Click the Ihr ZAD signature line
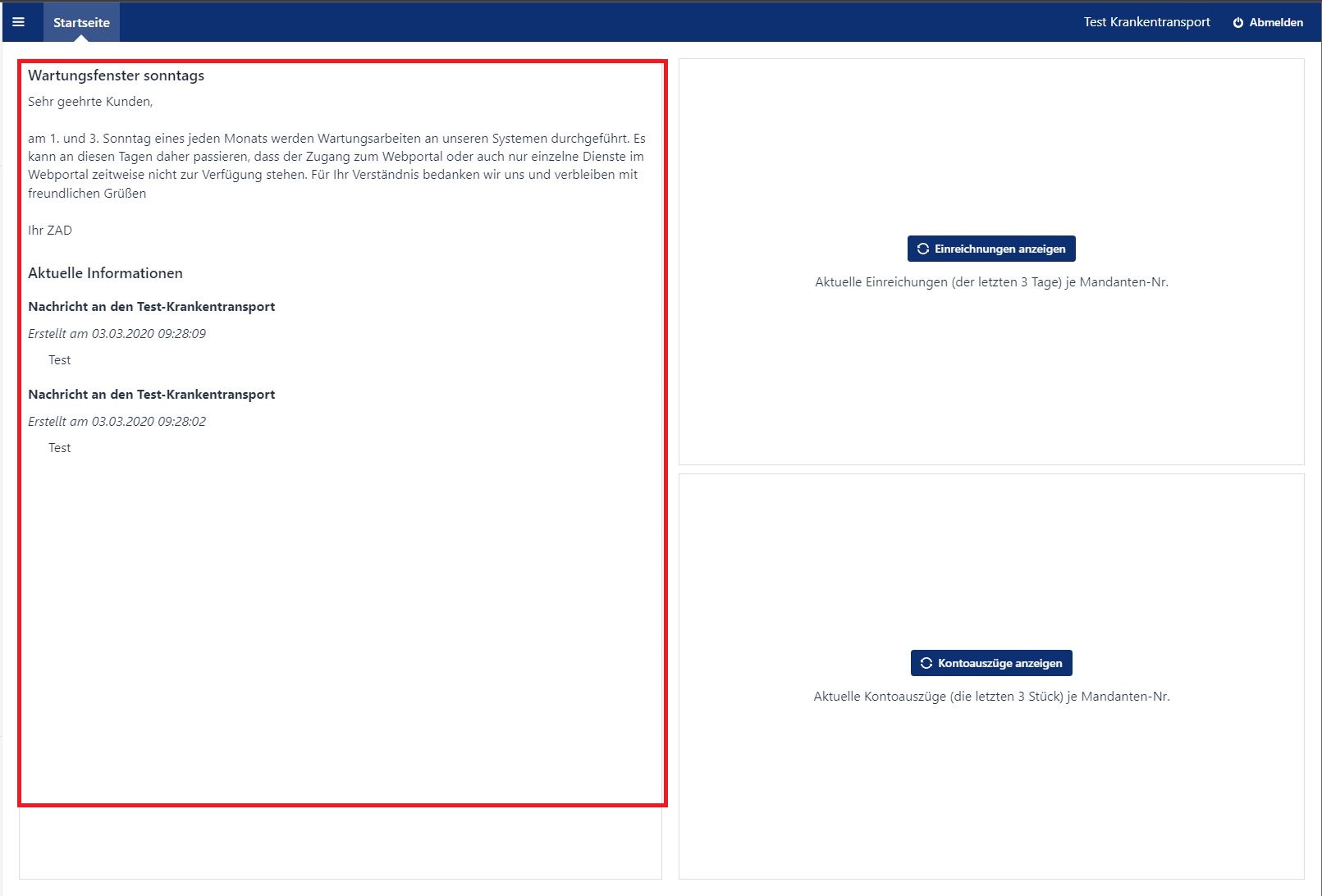Viewport: 1322px width, 896px height. 50,231
